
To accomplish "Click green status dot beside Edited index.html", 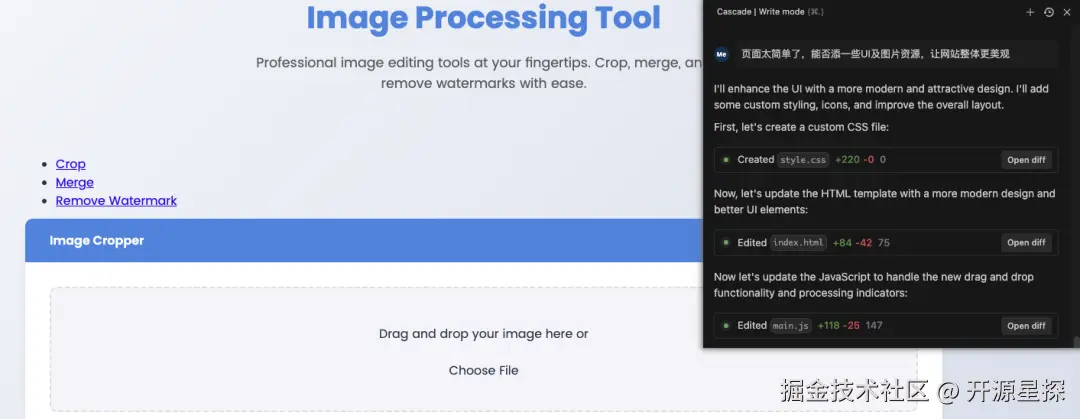I will [726, 243].
